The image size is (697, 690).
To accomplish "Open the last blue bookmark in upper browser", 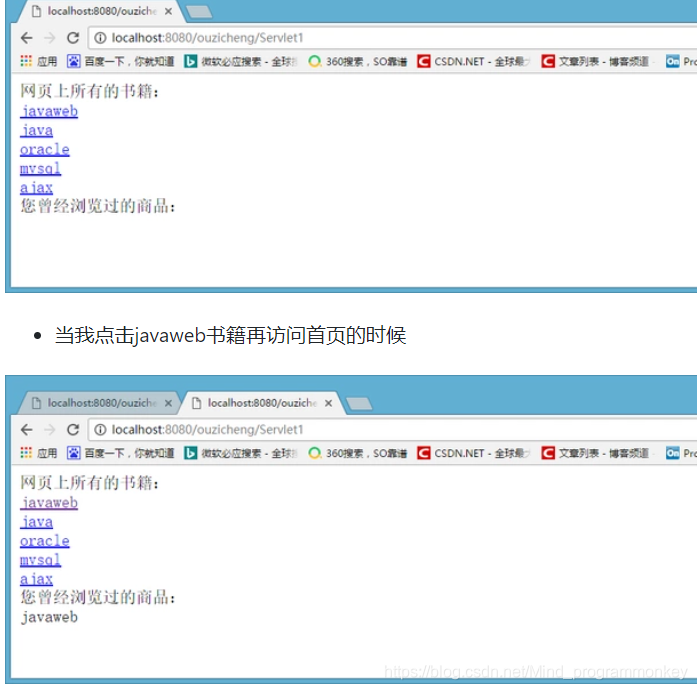I will point(681,61).
